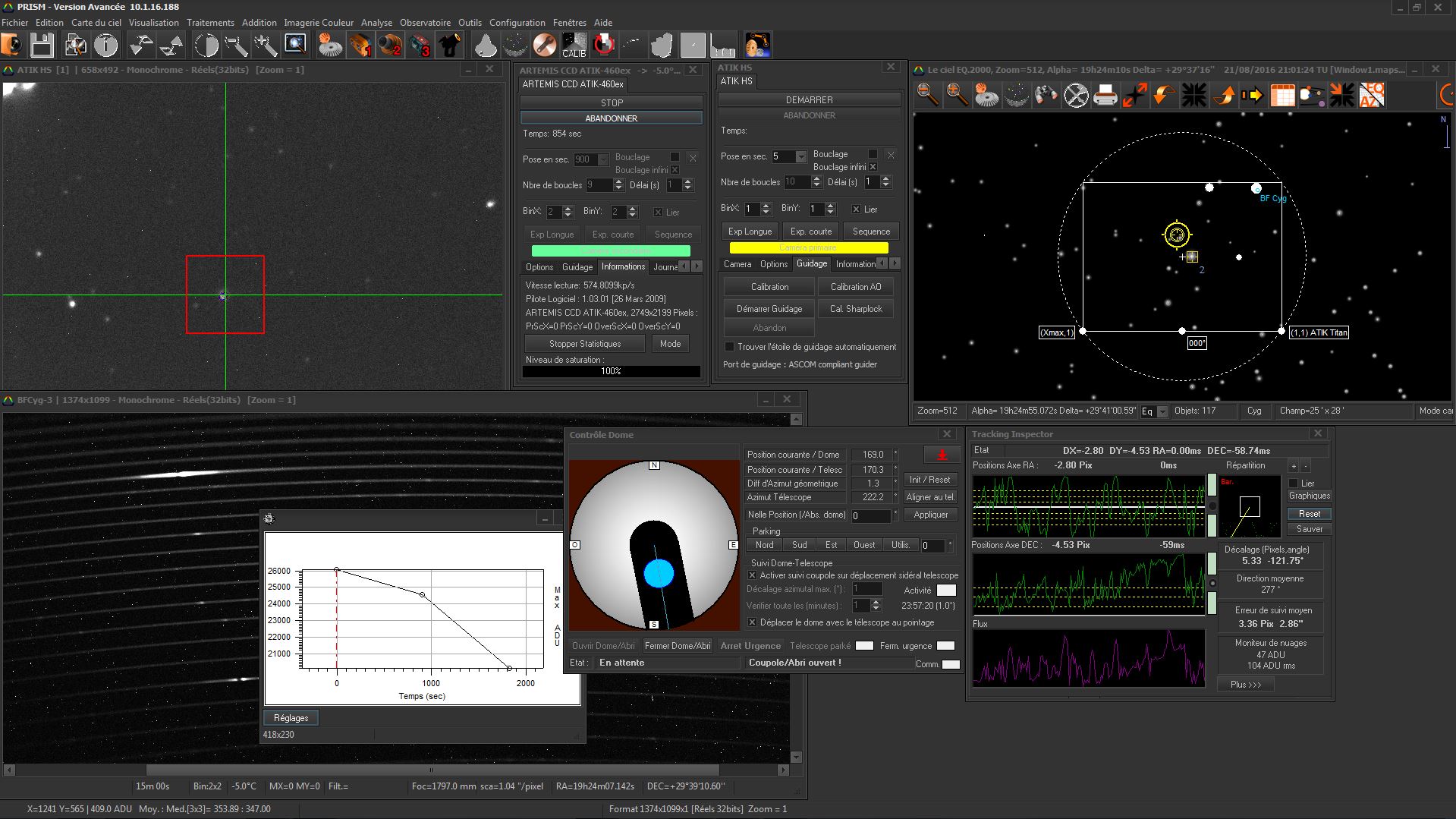
Task: Click the info circle toolbar icon
Action: [106, 46]
